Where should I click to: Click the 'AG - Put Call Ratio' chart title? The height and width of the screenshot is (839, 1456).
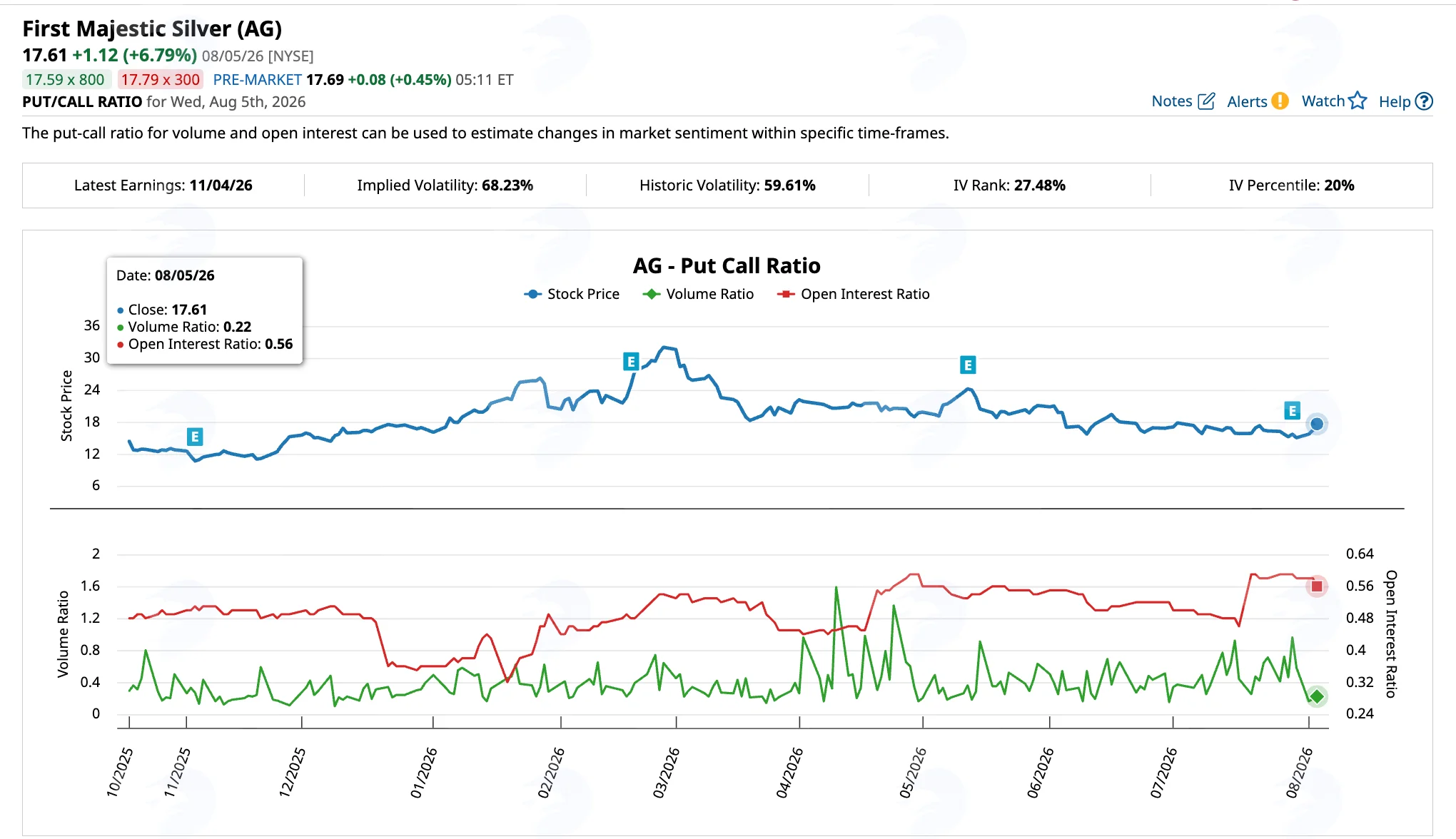[727, 266]
